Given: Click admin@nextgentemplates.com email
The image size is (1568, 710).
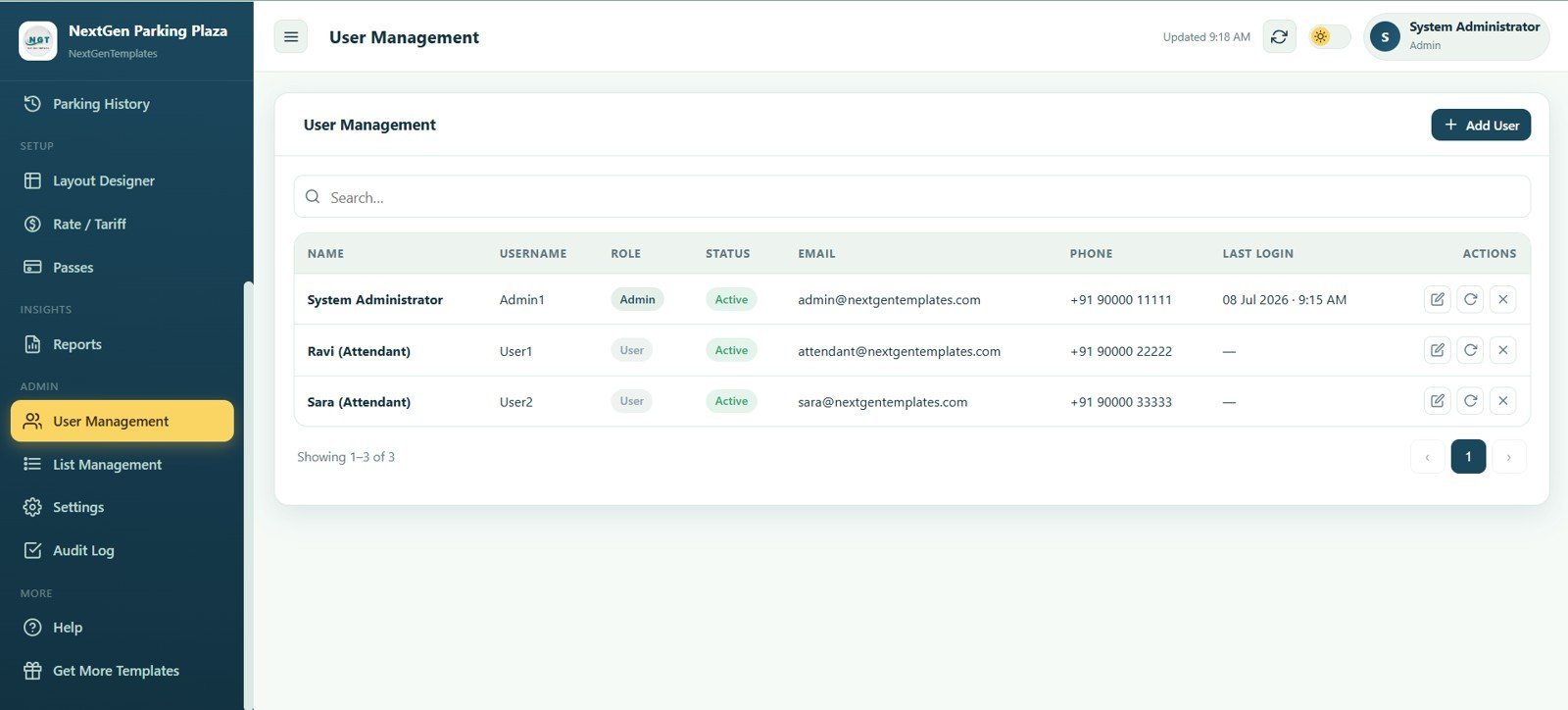Looking at the screenshot, I should 889,300.
